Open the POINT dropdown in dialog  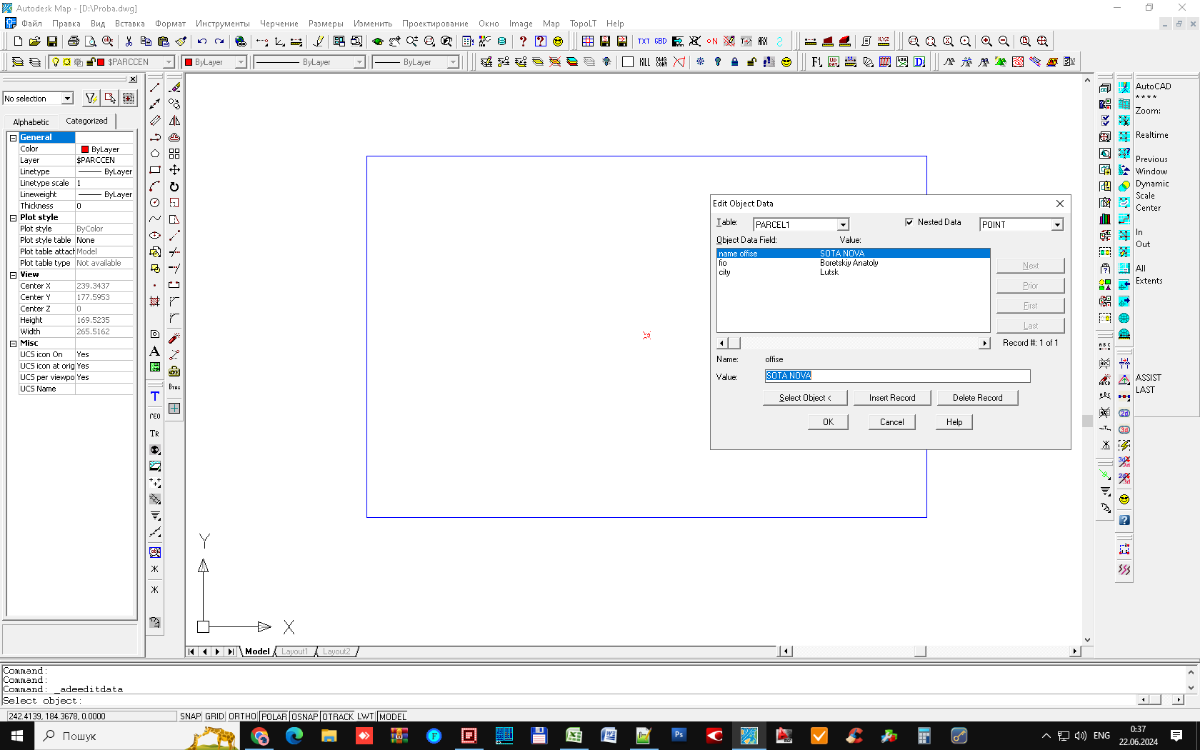(1057, 225)
